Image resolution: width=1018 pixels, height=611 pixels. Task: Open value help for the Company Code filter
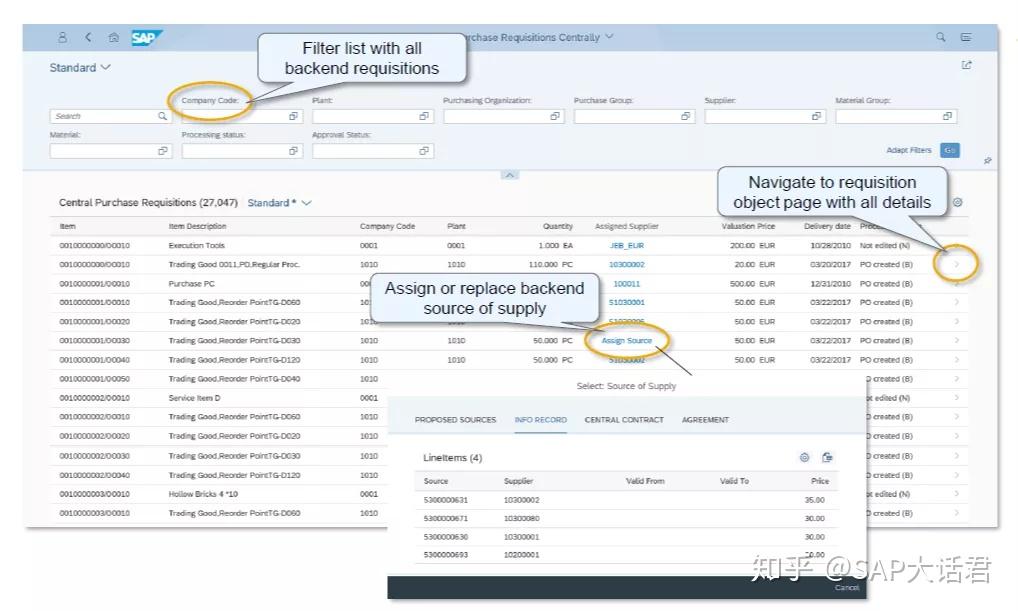point(293,116)
